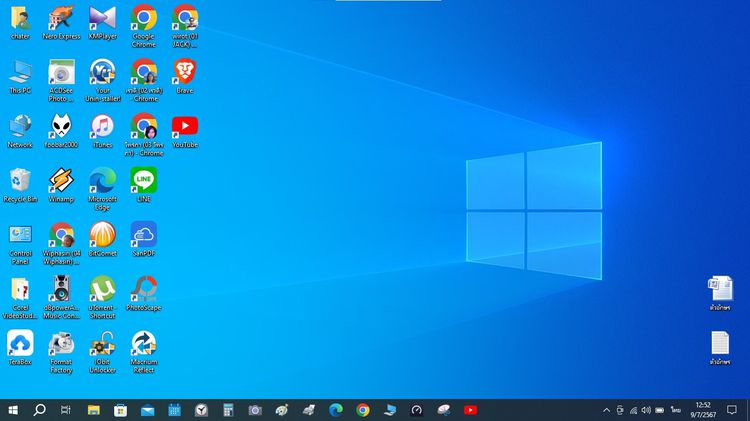Open Format Factory shortcut
Viewport: 750px width, 421px height.
(x=61, y=353)
